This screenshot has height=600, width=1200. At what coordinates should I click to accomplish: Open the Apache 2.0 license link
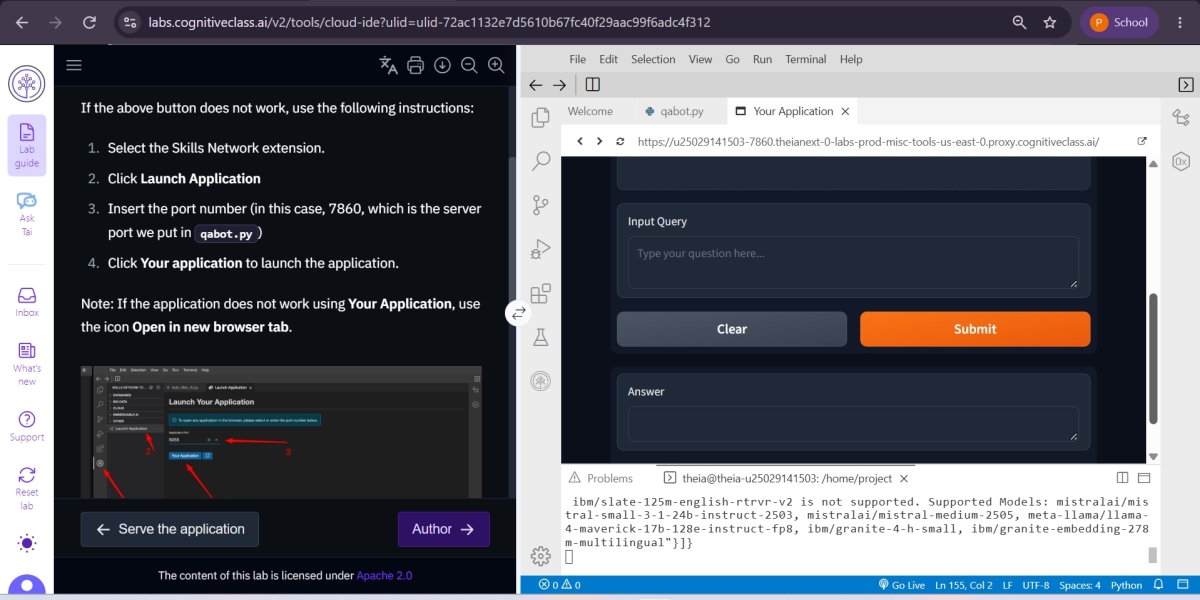384,575
